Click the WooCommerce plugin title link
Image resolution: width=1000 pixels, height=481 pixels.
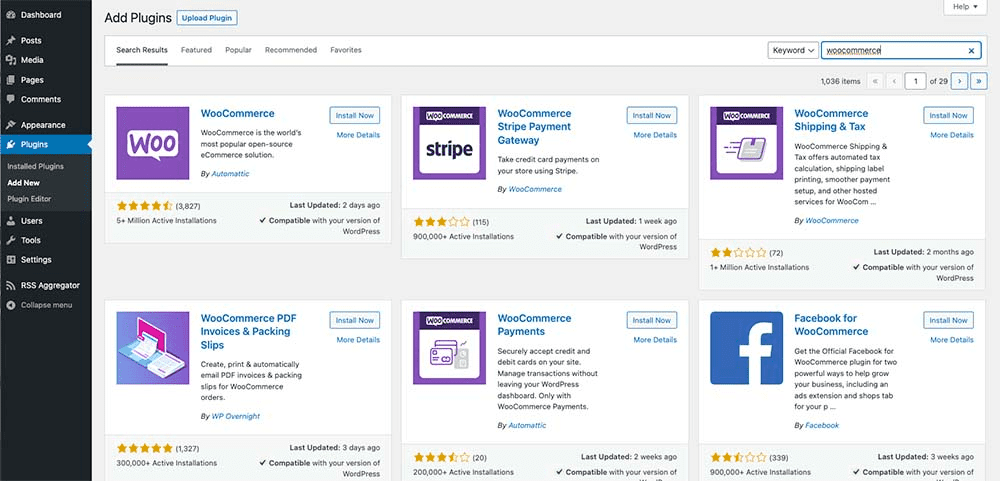coord(237,114)
